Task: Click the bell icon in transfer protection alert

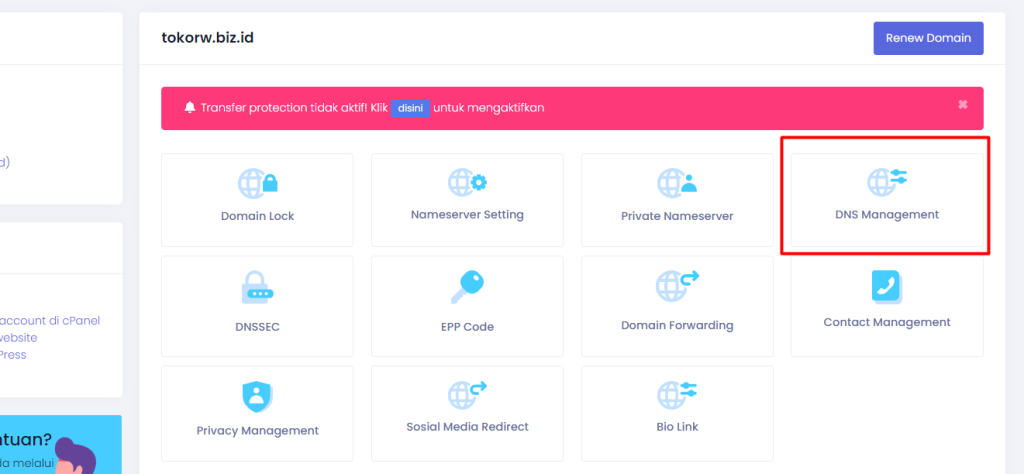Action: (190, 108)
